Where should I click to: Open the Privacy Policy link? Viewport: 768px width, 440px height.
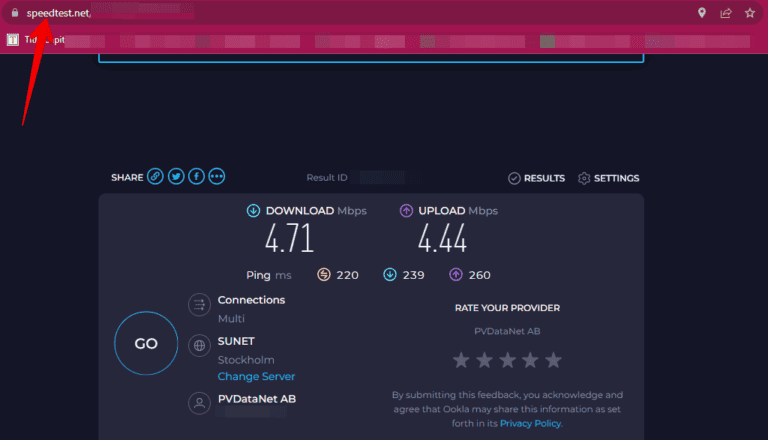[x=530, y=423]
